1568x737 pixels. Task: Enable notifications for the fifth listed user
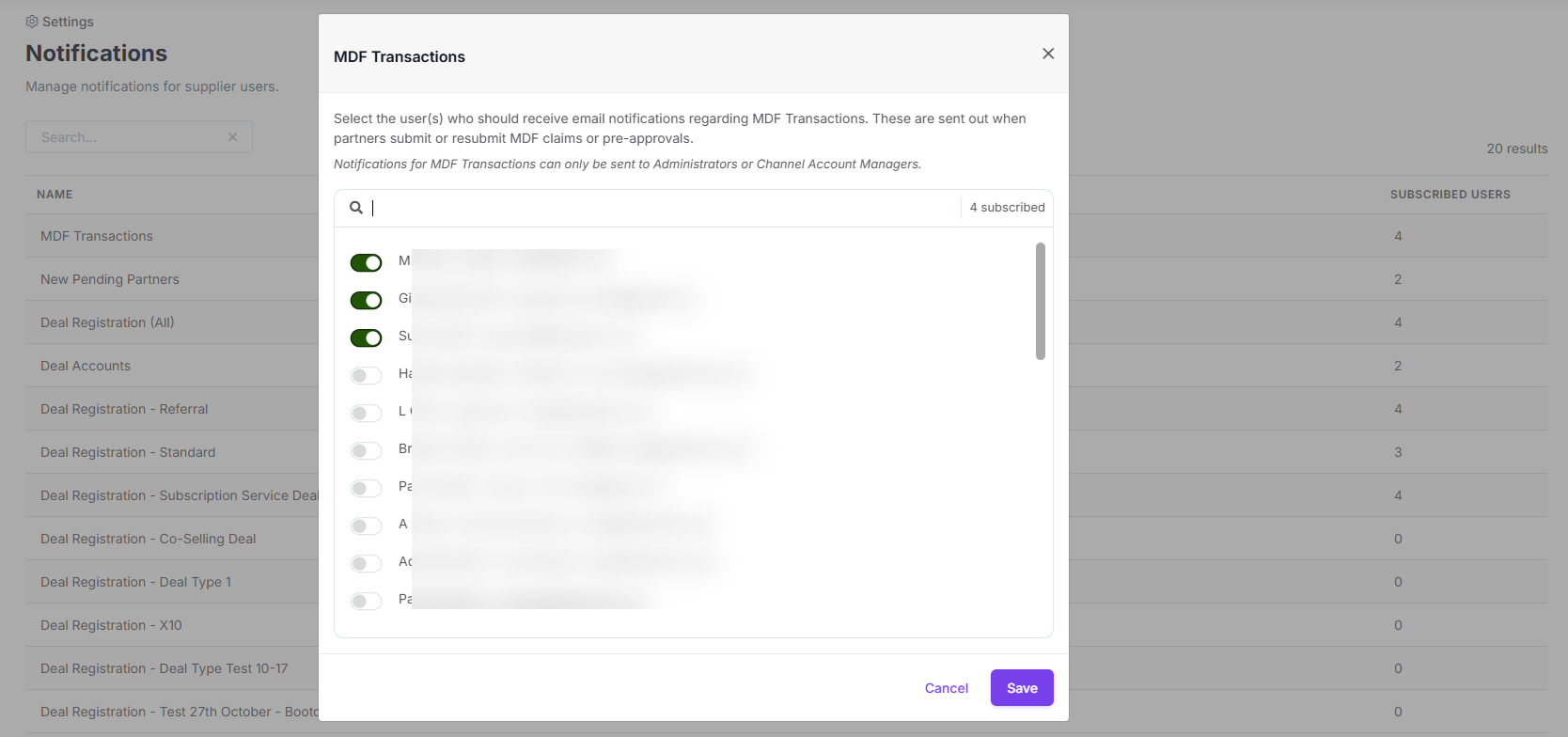click(367, 413)
